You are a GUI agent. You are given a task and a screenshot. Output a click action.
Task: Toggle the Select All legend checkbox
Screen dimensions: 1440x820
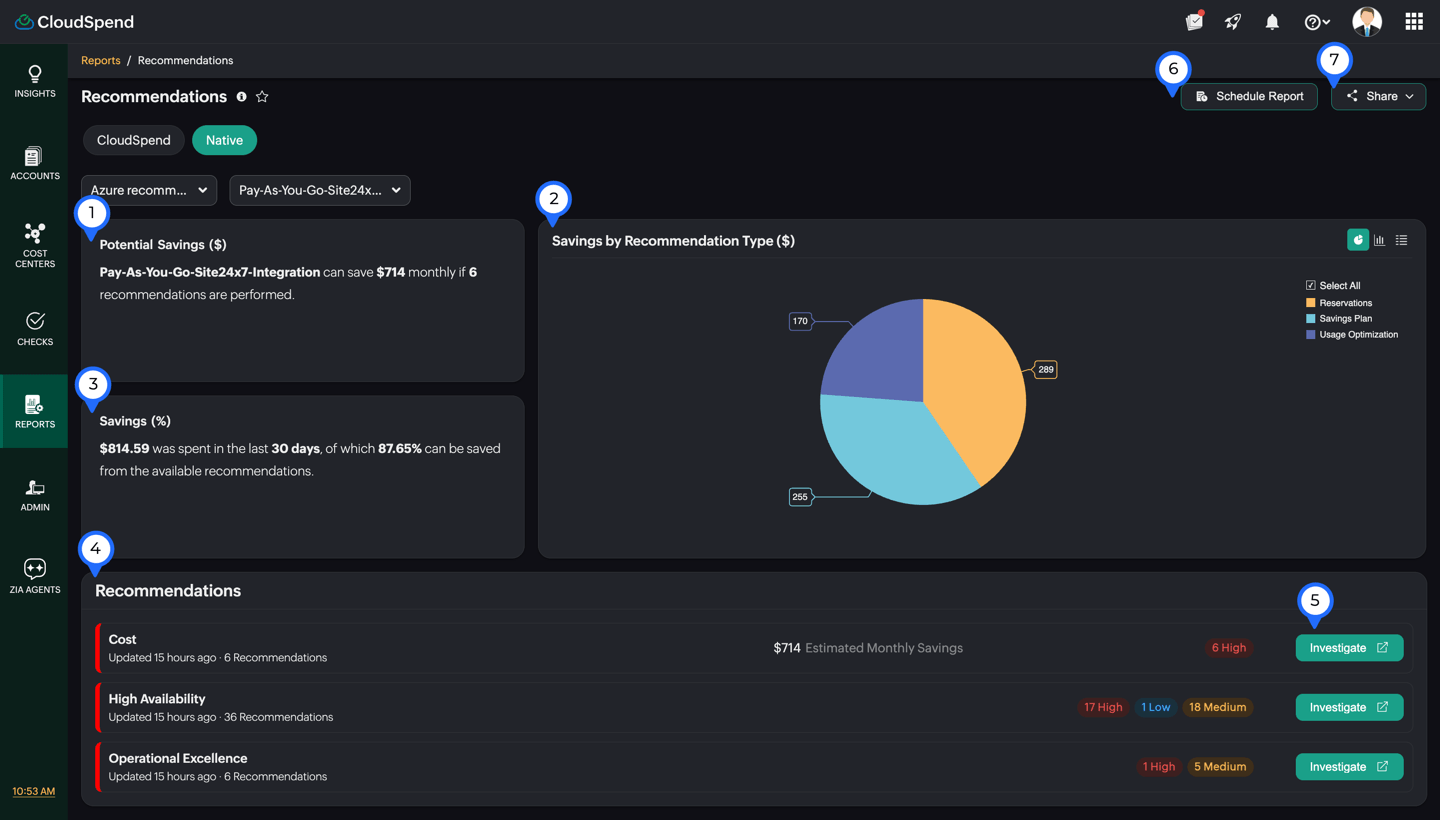coord(1311,286)
